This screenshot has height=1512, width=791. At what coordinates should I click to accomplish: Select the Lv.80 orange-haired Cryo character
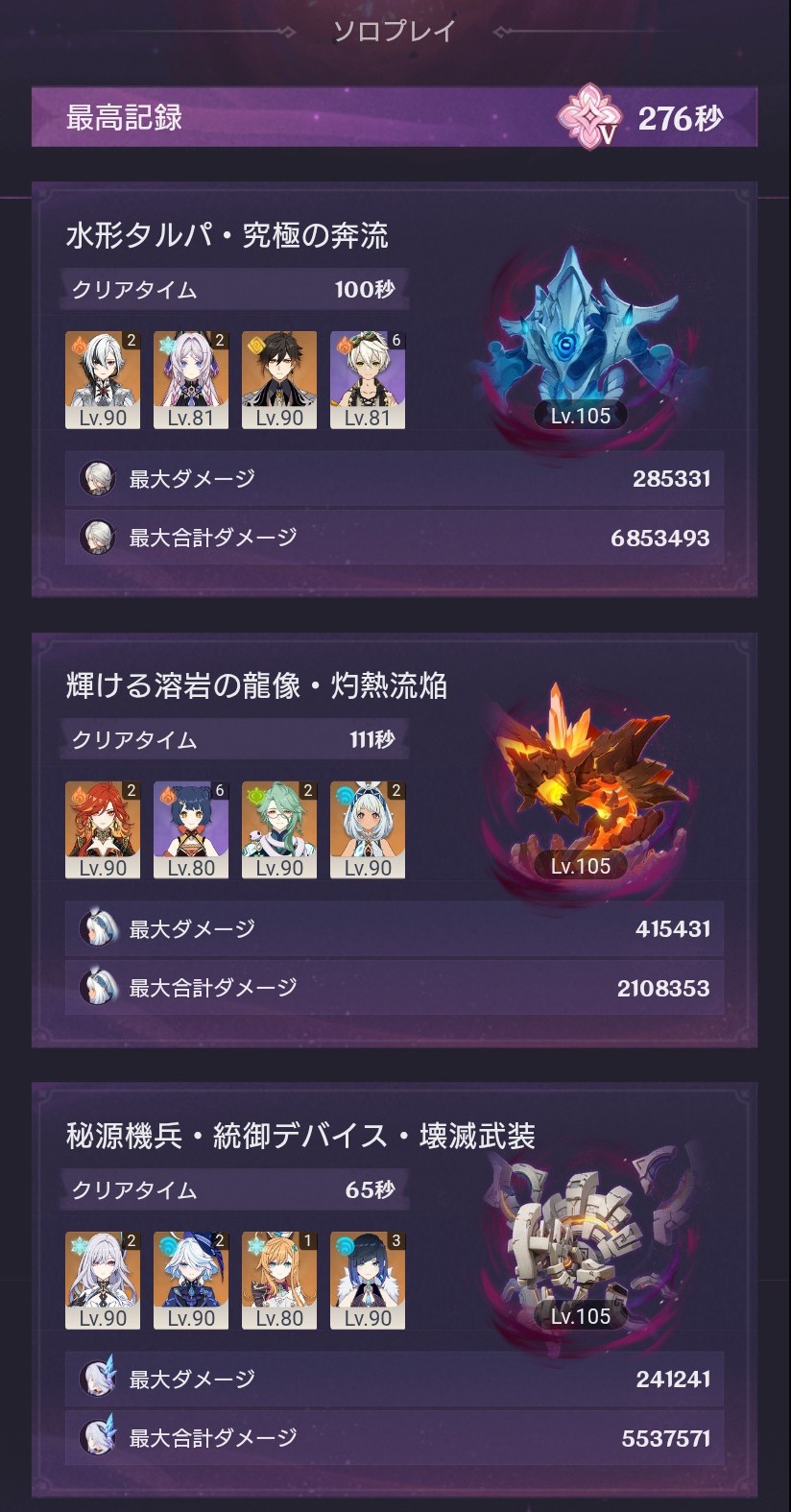tap(279, 1281)
